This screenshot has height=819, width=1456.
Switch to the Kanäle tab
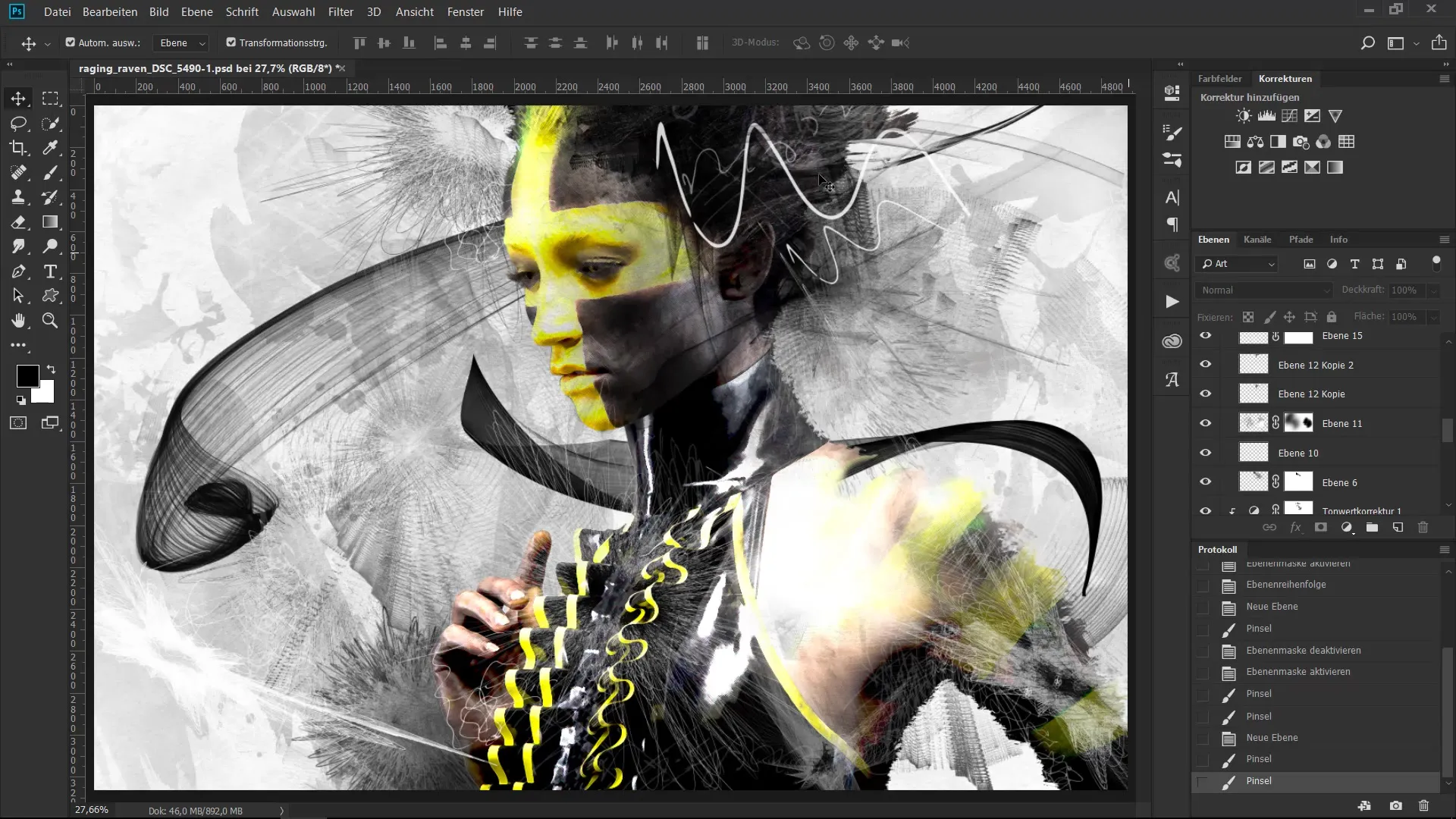point(1257,240)
